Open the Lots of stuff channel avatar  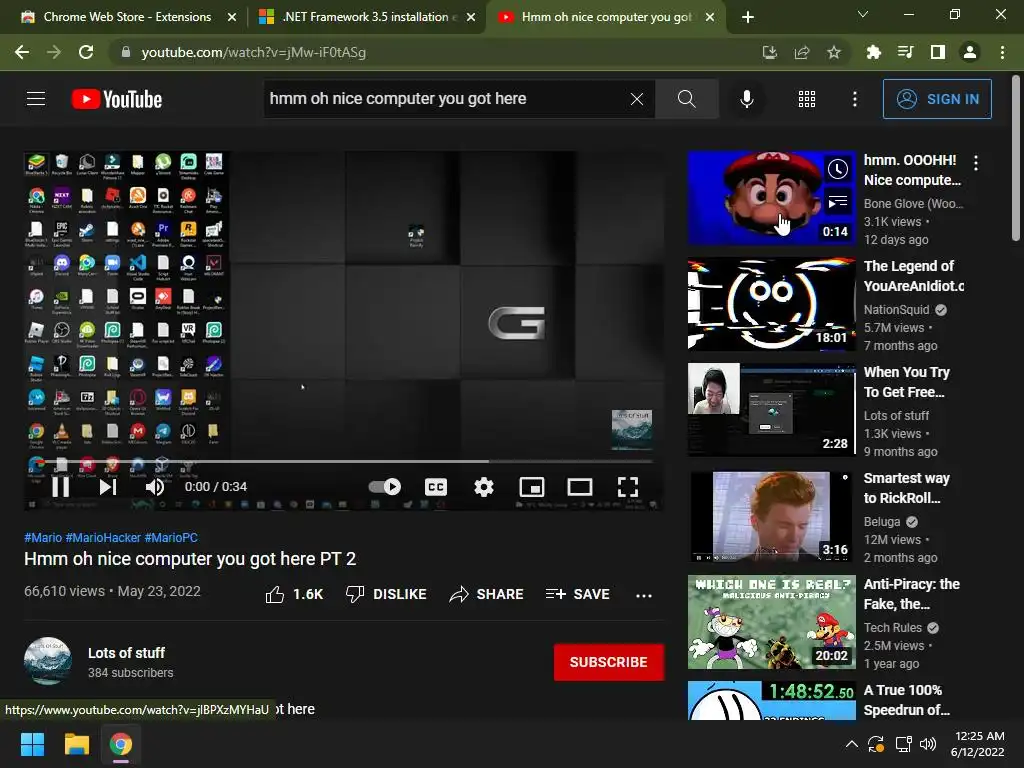[x=48, y=661]
